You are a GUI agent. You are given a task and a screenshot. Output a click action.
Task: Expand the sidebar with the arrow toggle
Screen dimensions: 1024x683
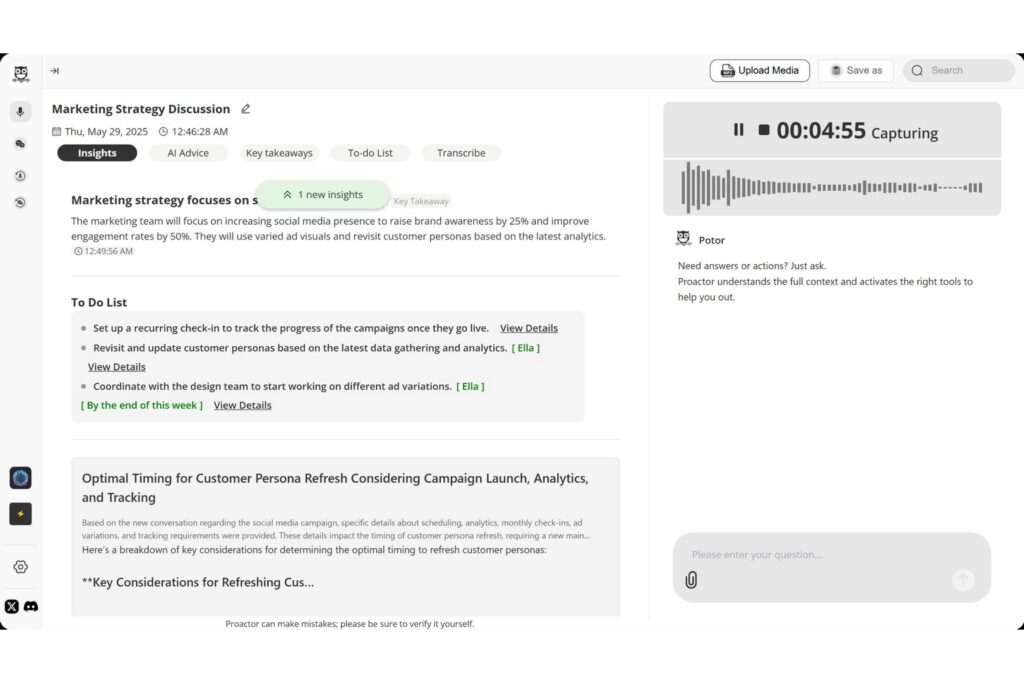point(55,71)
